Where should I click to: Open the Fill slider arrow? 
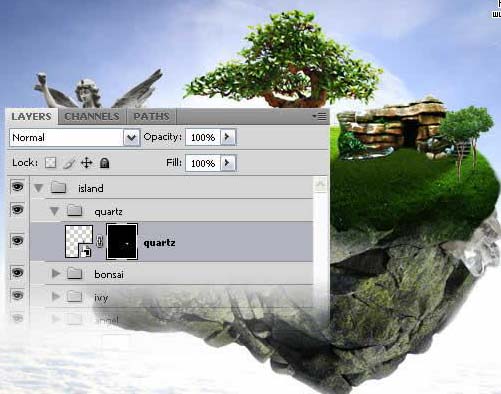[228, 163]
